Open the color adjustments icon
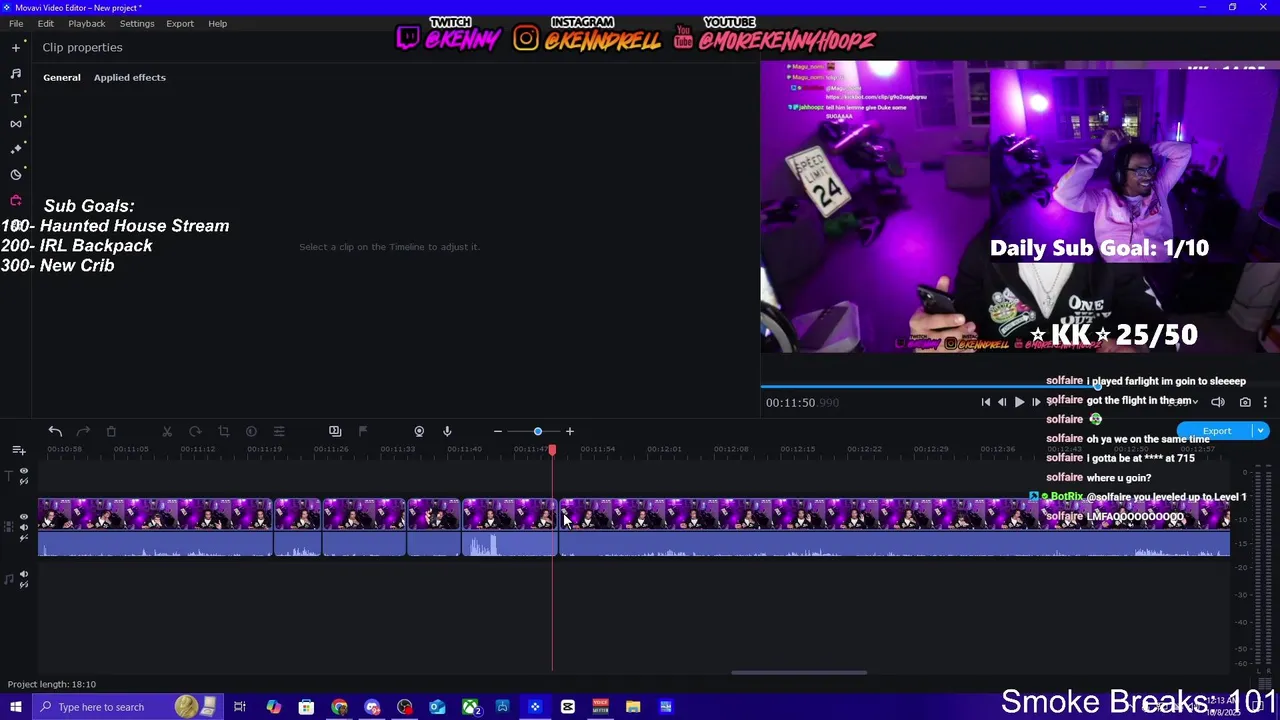1280x720 pixels. (x=251, y=431)
